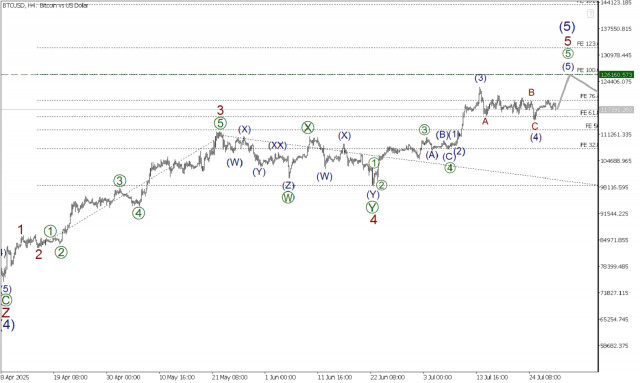
Task: Click the 98116.595 price axis label
Action: [614, 187]
